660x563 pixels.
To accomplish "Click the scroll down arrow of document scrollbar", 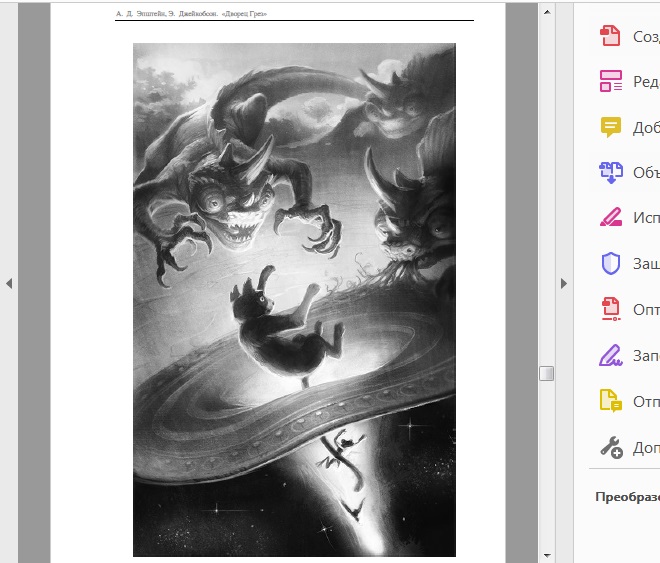I will 547,556.
